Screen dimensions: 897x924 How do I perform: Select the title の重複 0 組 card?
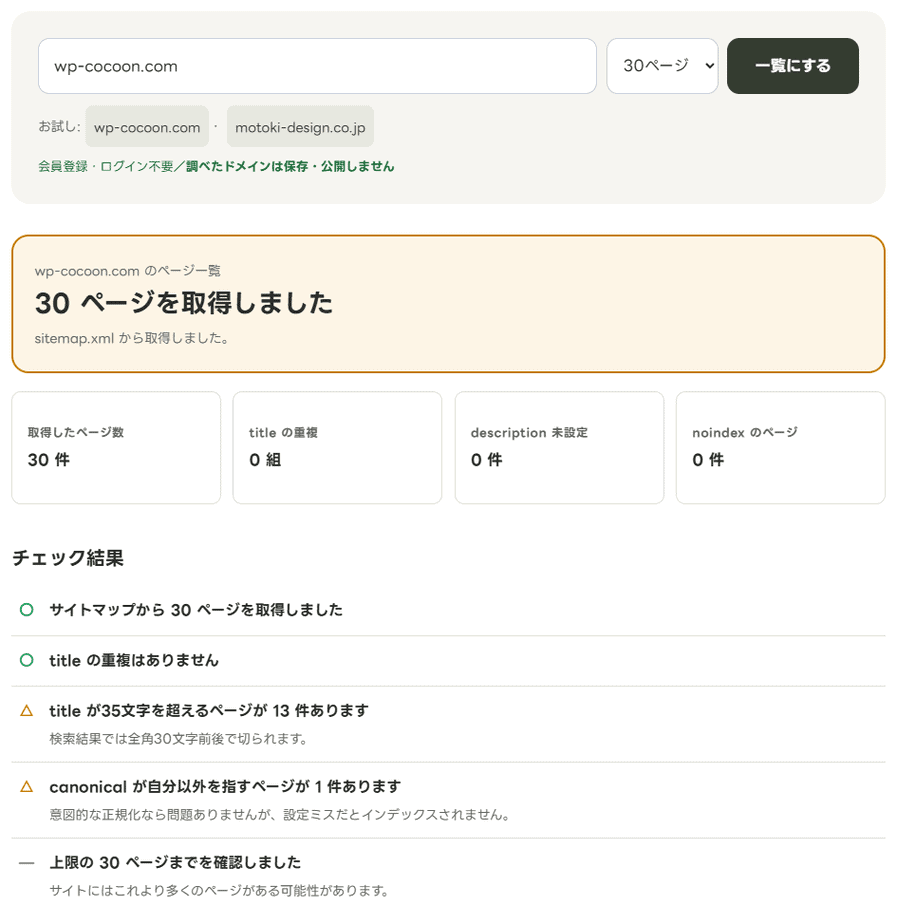(337, 447)
